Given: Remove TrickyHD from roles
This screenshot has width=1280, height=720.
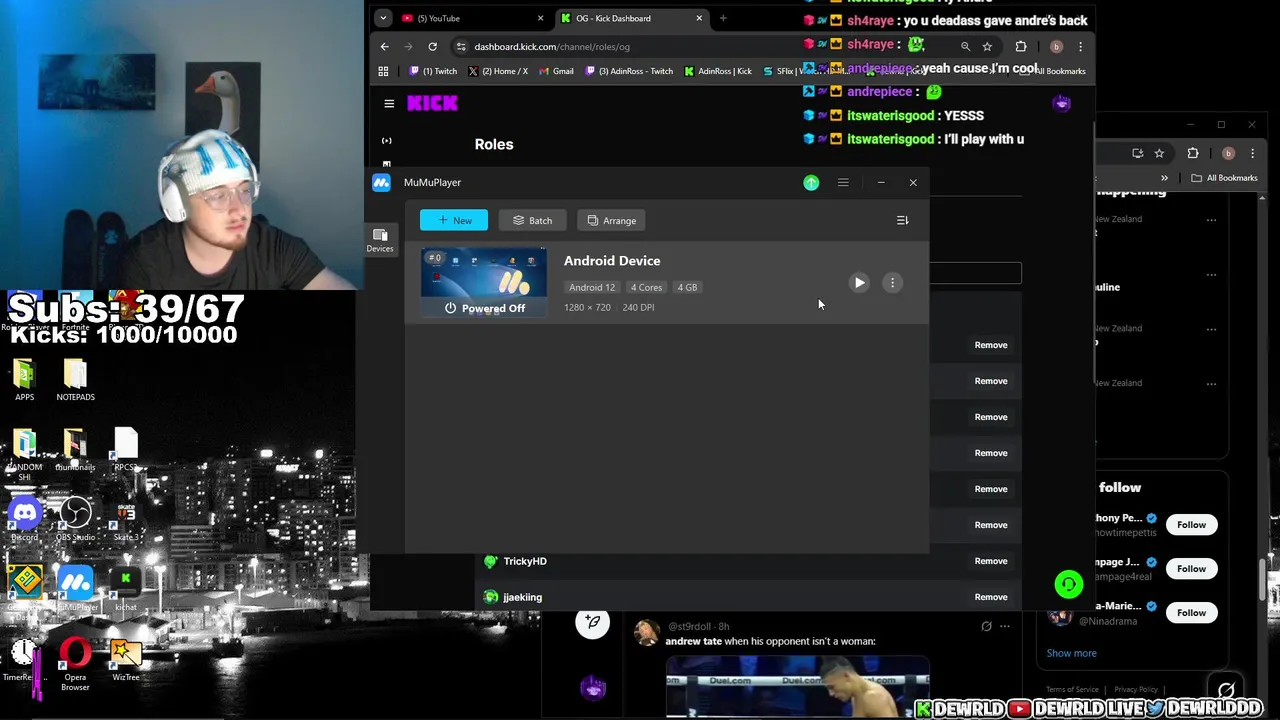Looking at the screenshot, I should 991,561.
